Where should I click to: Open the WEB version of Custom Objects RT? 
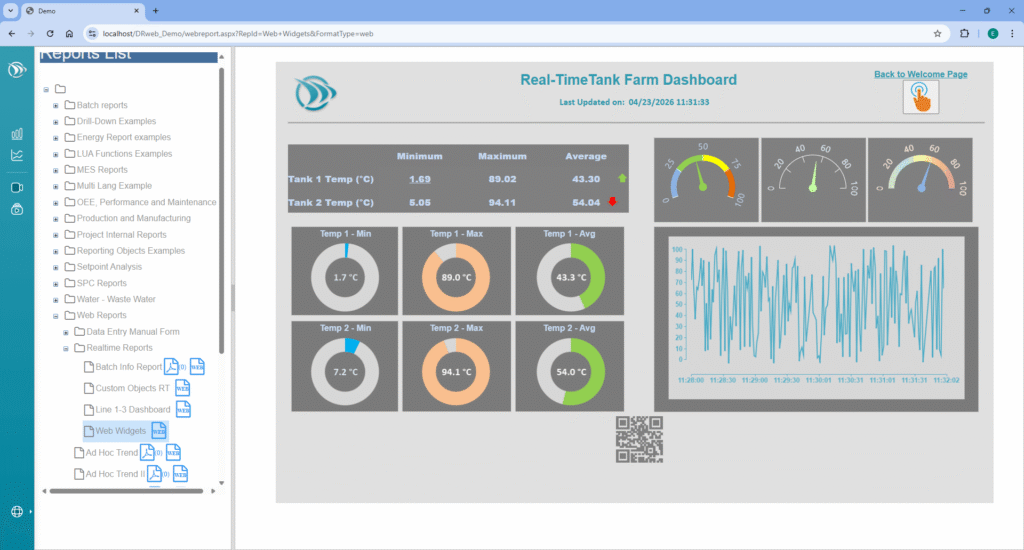coord(182,388)
